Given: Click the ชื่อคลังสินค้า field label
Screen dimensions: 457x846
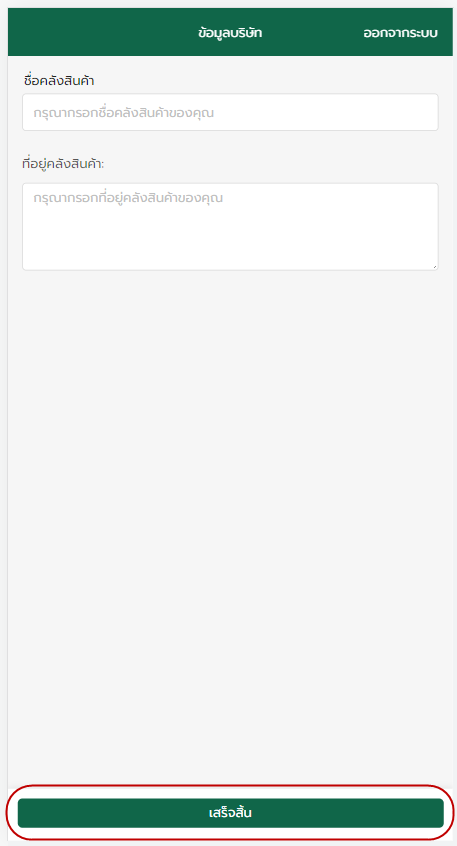Looking at the screenshot, I should click(x=59, y=81).
